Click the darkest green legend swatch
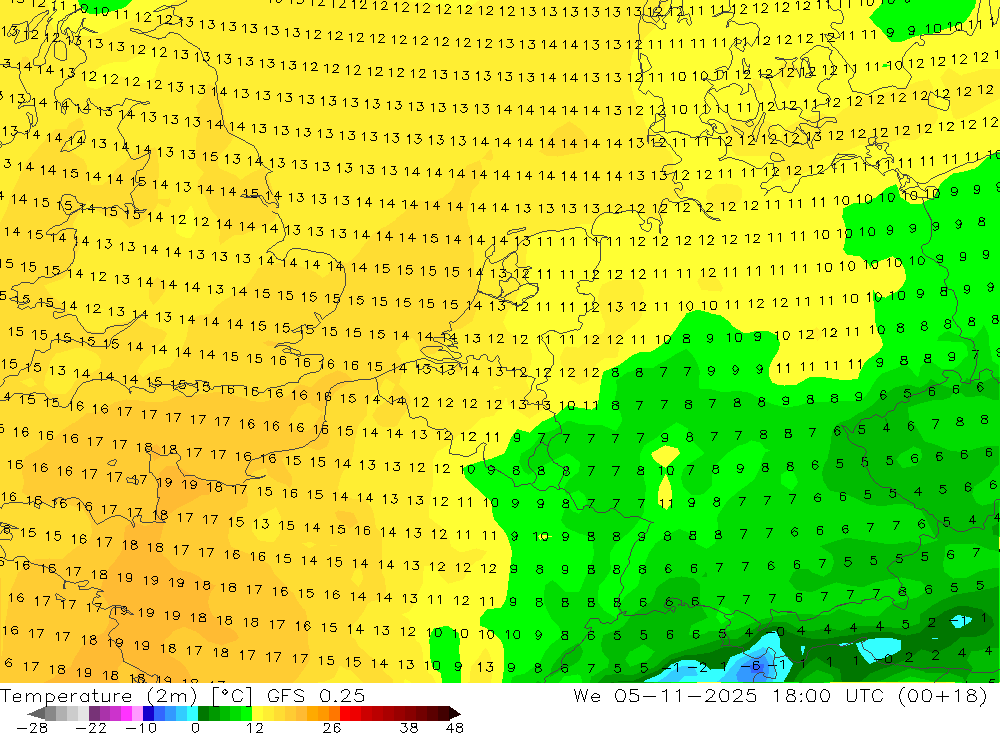Viewport: 1000px width, 733px height. point(203,713)
